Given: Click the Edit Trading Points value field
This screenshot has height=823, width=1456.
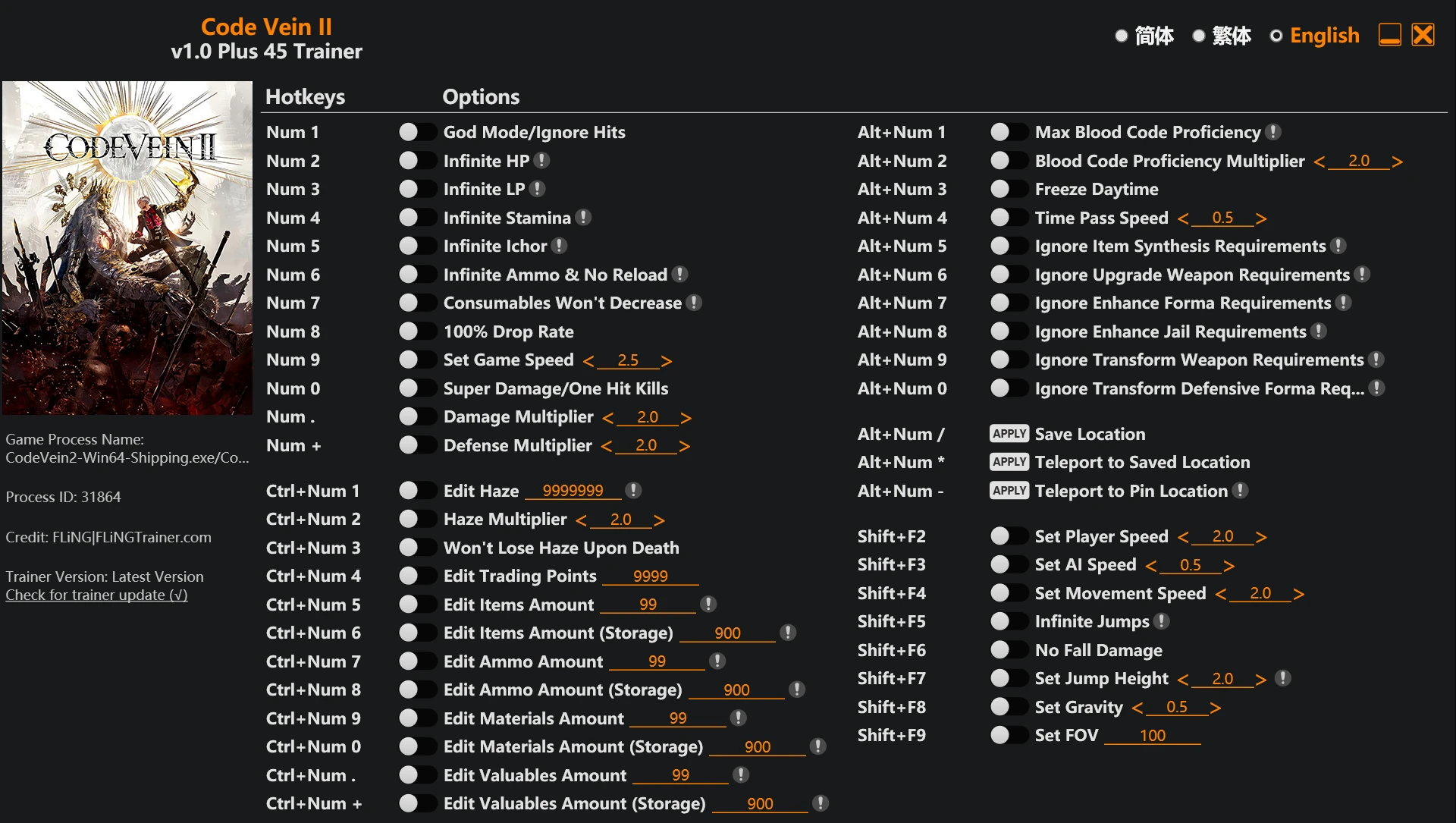Looking at the screenshot, I should click(x=650, y=576).
